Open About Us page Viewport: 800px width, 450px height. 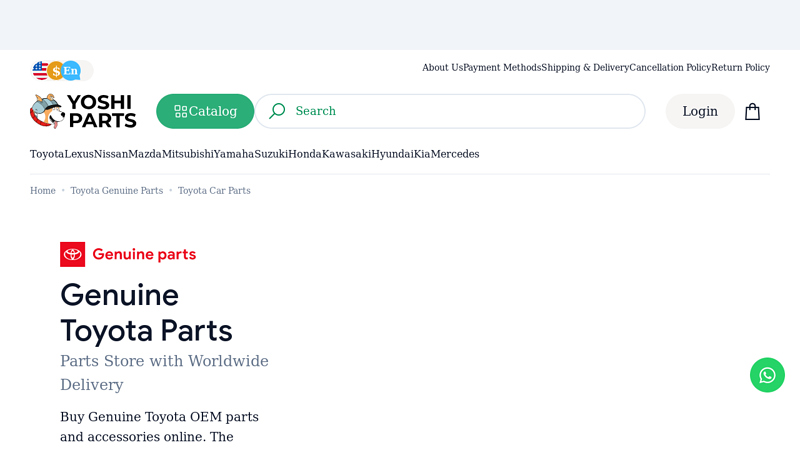point(442,67)
